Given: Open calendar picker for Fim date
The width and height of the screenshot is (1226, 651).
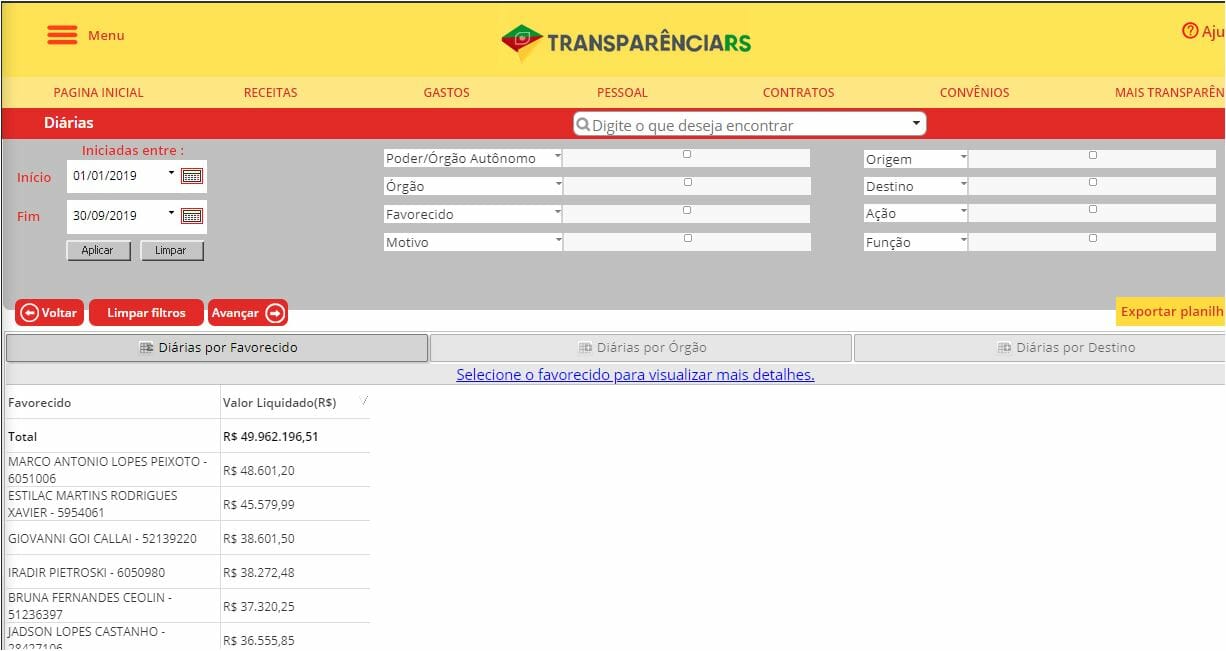Looking at the screenshot, I should tap(192, 216).
